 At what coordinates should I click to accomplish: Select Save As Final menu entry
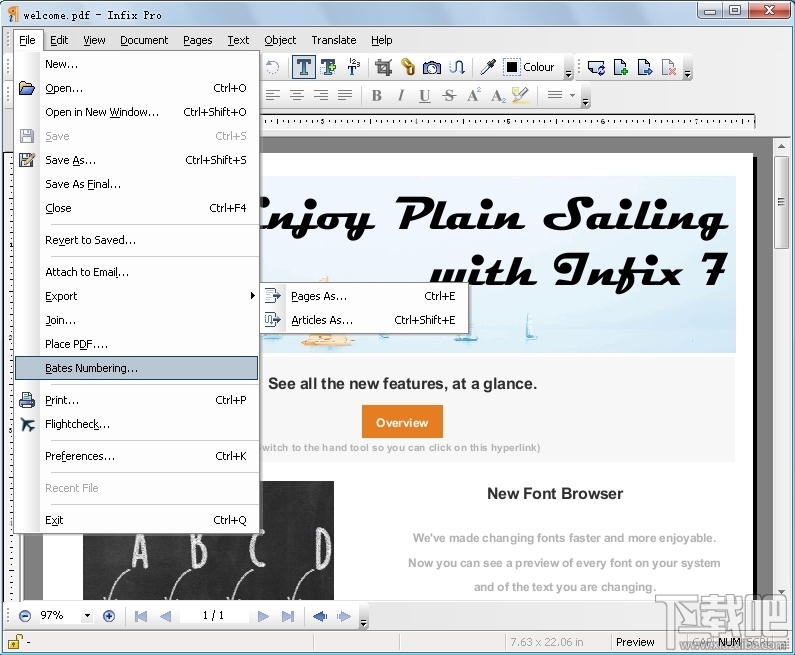pos(136,184)
